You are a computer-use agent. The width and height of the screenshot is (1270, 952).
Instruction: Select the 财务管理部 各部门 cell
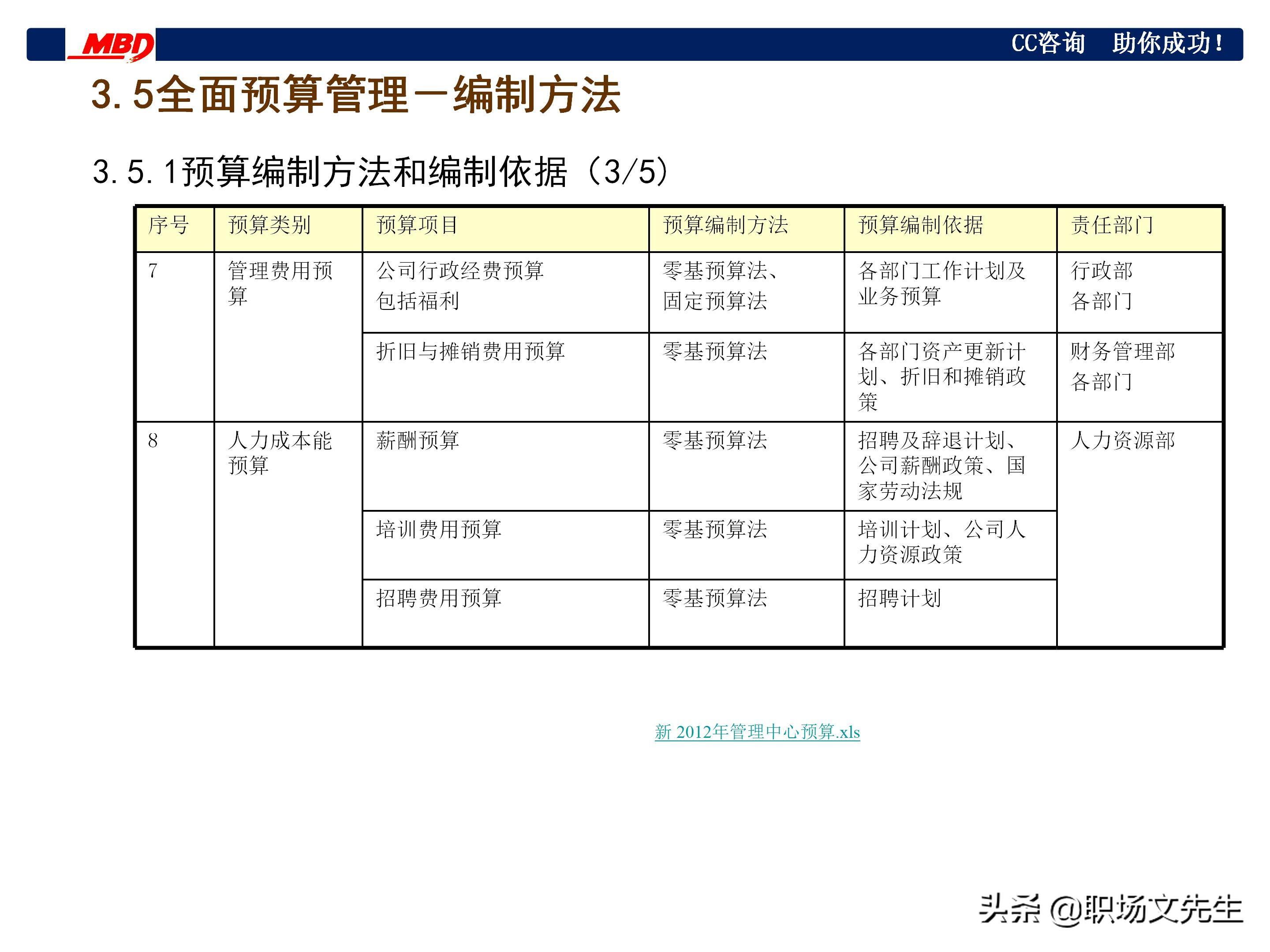tap(1139, 377)
